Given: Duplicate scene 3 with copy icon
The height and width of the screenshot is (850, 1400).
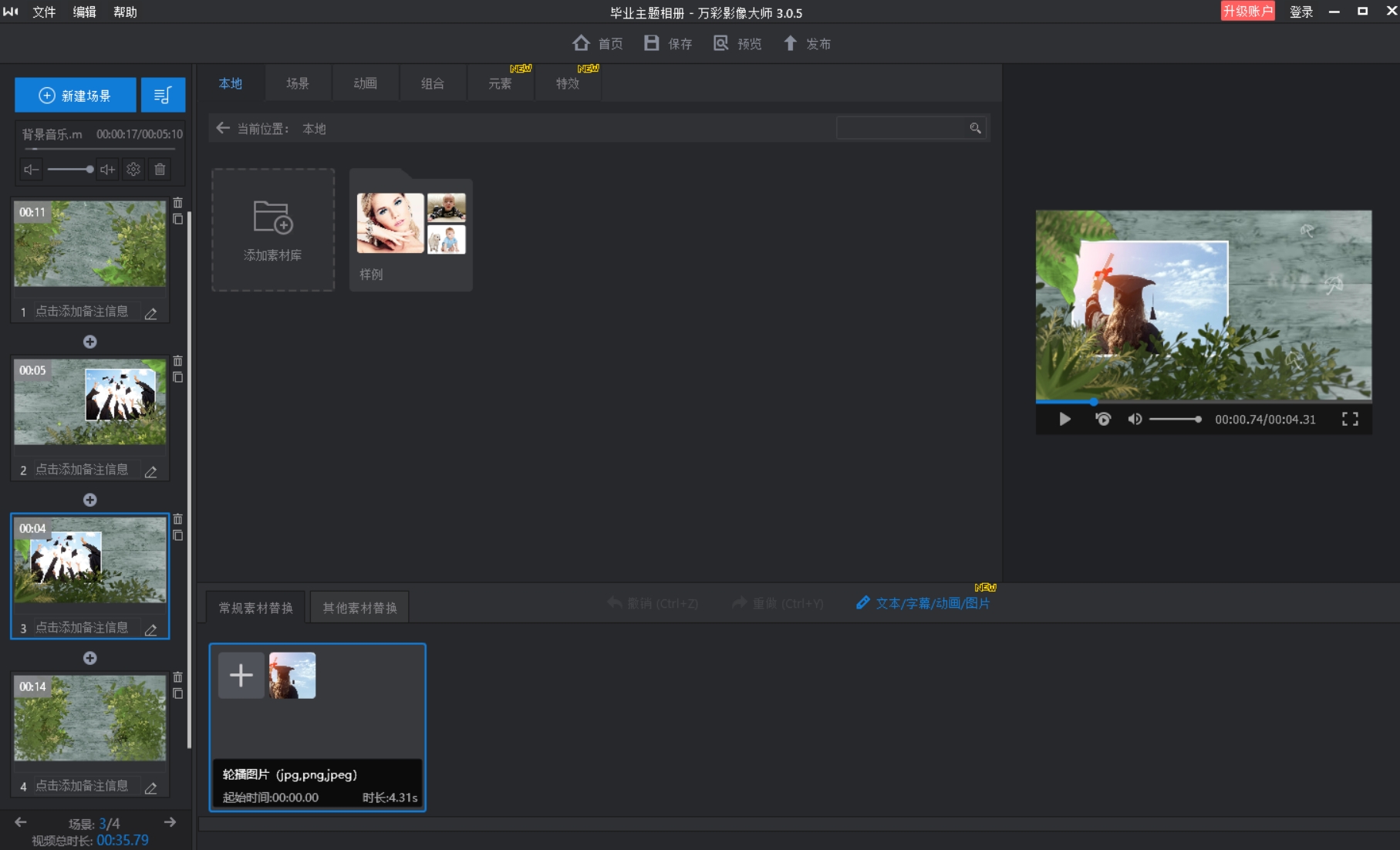Looking at the screenshot, I should point(178,536).
